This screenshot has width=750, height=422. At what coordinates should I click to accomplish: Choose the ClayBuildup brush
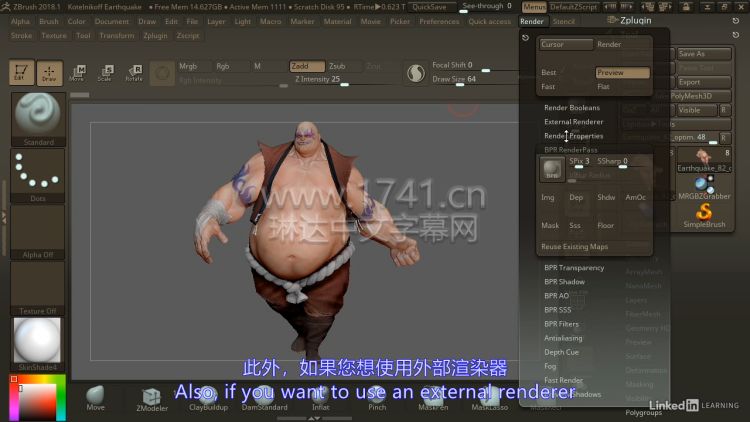(x=208, y=399)
